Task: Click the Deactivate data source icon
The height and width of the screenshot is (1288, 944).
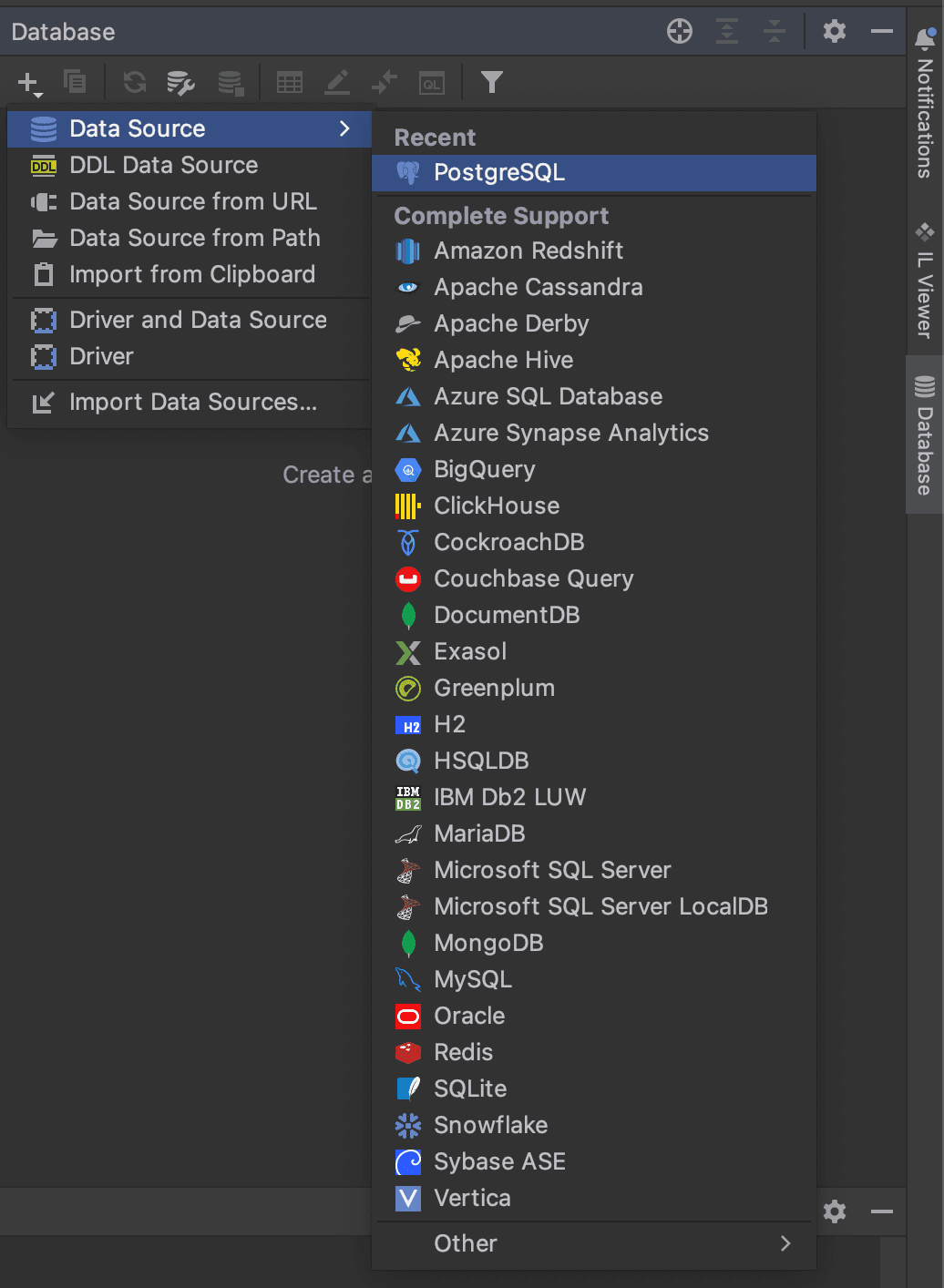Action: pos(231,83)
